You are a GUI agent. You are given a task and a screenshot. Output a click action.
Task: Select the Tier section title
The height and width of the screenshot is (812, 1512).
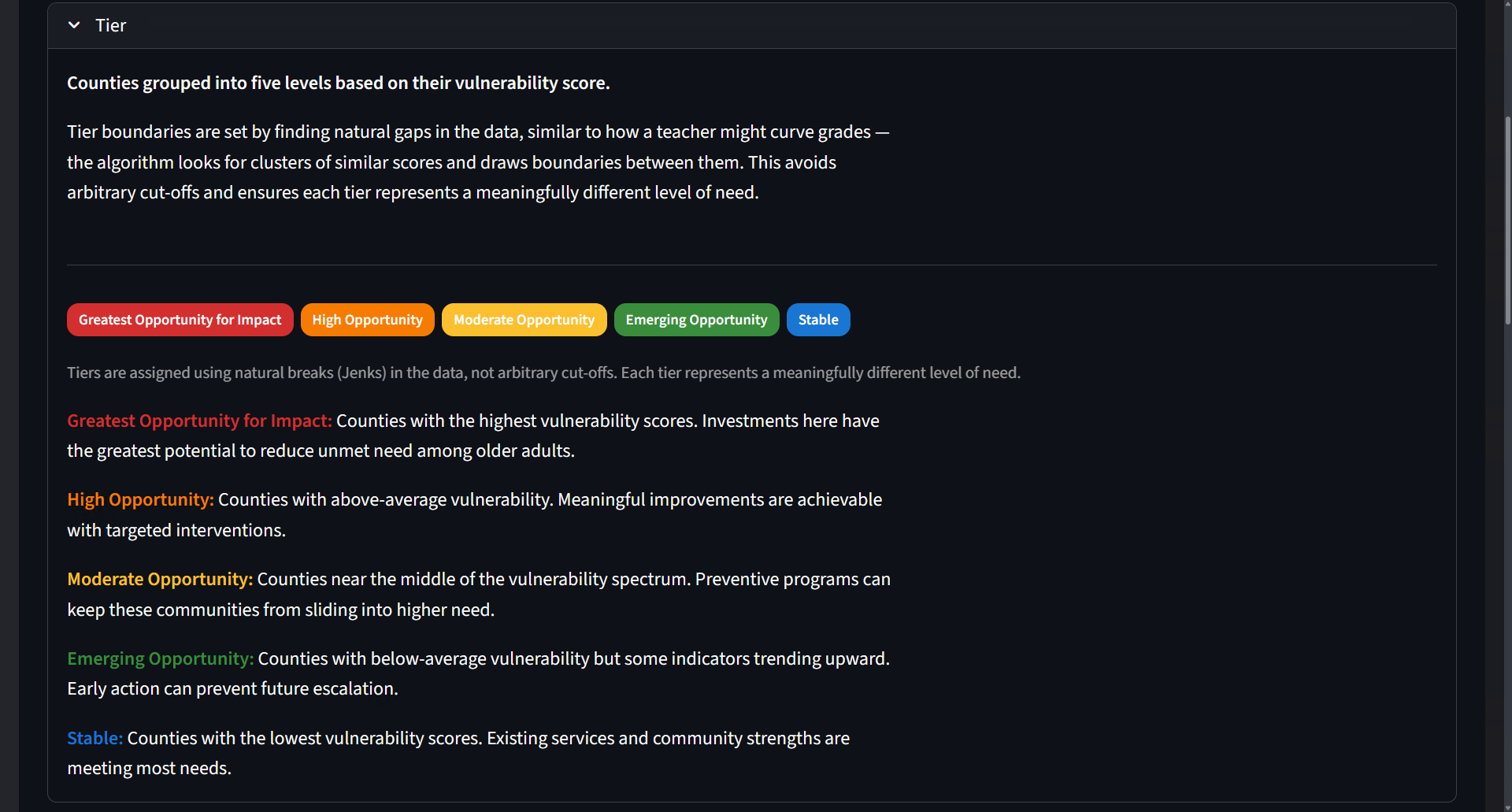click(x=110, y=24)
